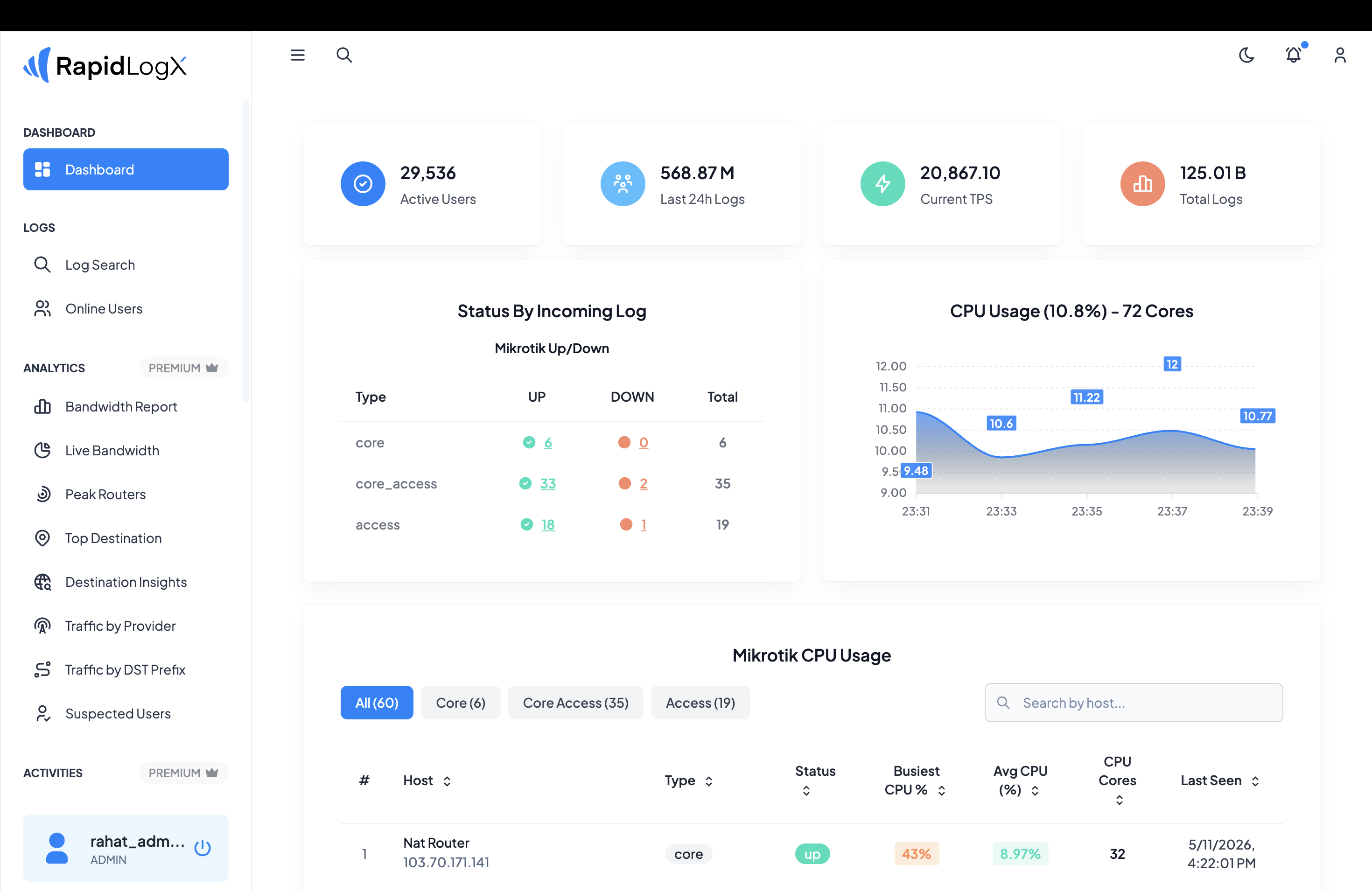Select the Access (19) tab
The height and width of the screenshot is (892, 1372).
700,703
